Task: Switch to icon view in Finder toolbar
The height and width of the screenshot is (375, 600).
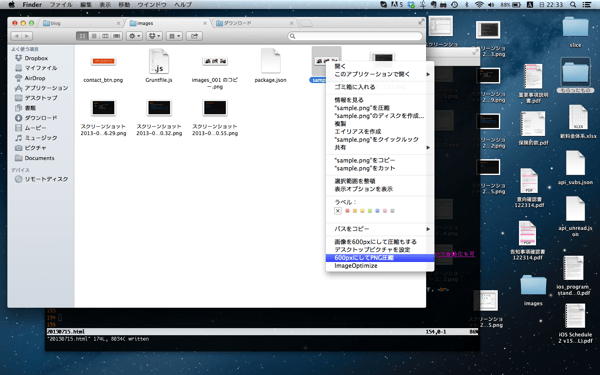Action: (82, 36)
